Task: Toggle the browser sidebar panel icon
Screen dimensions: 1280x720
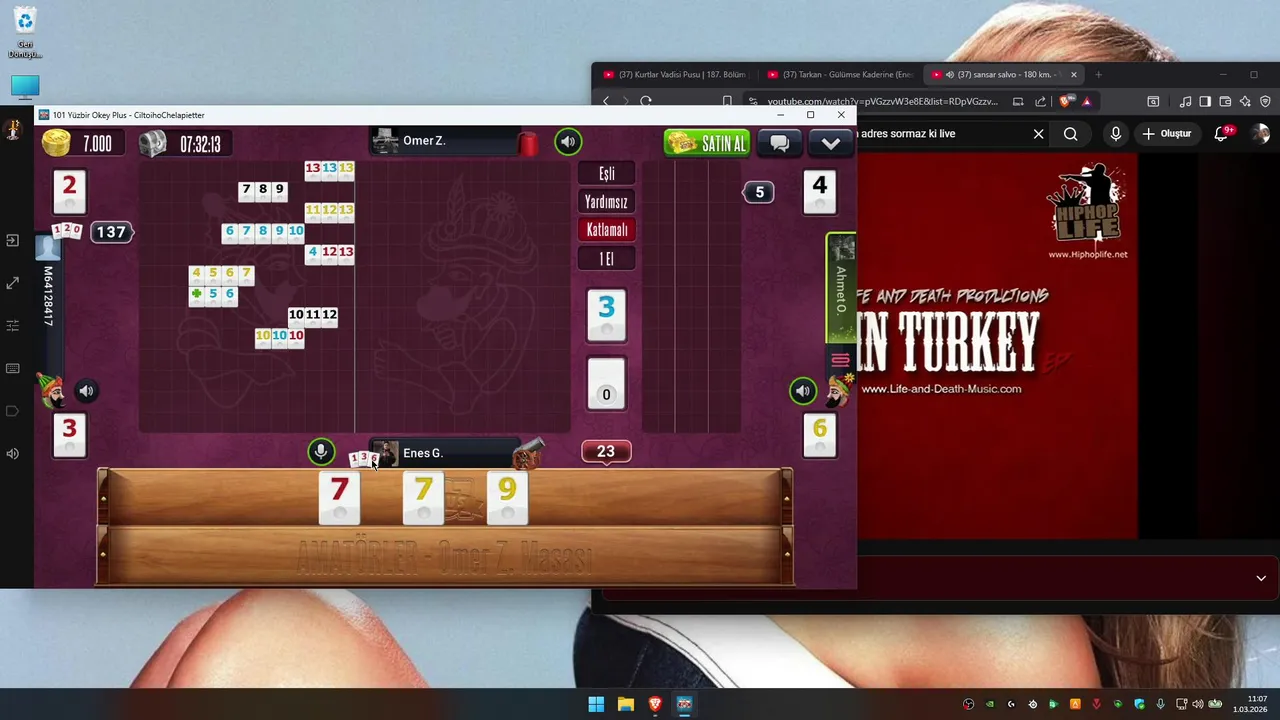Action: click(x=1205, y=101)
